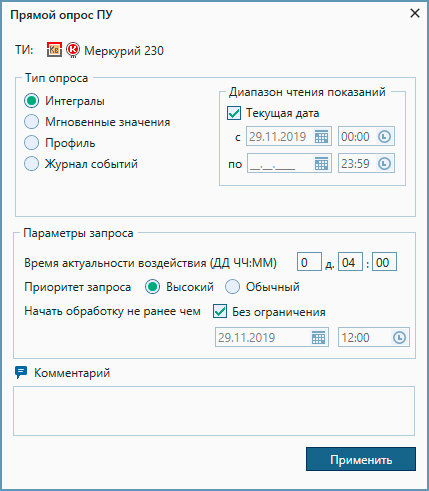The width and height of the screenshot is (429, 491).
Task: Click the start date field 29.11.2019 in range
Action: (289, 136)
